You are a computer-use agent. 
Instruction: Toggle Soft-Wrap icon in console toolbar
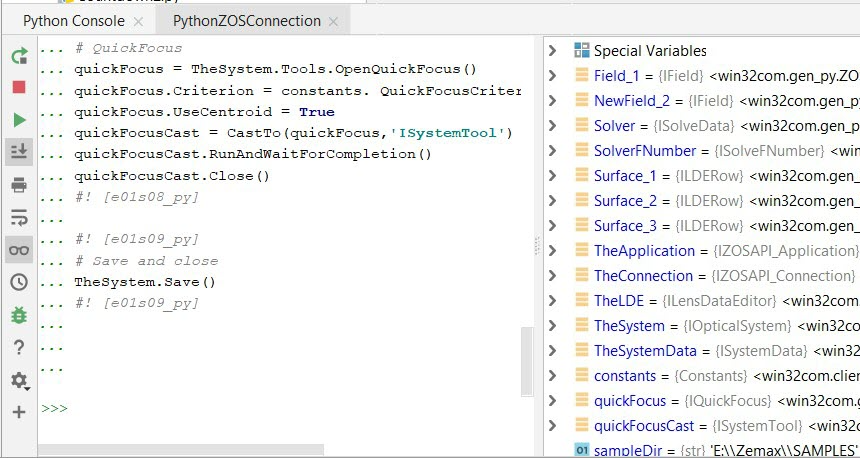coord(19,217)
